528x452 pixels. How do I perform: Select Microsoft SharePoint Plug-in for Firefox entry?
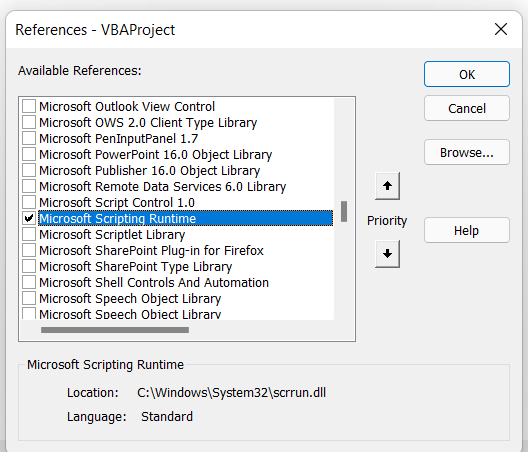151,251
